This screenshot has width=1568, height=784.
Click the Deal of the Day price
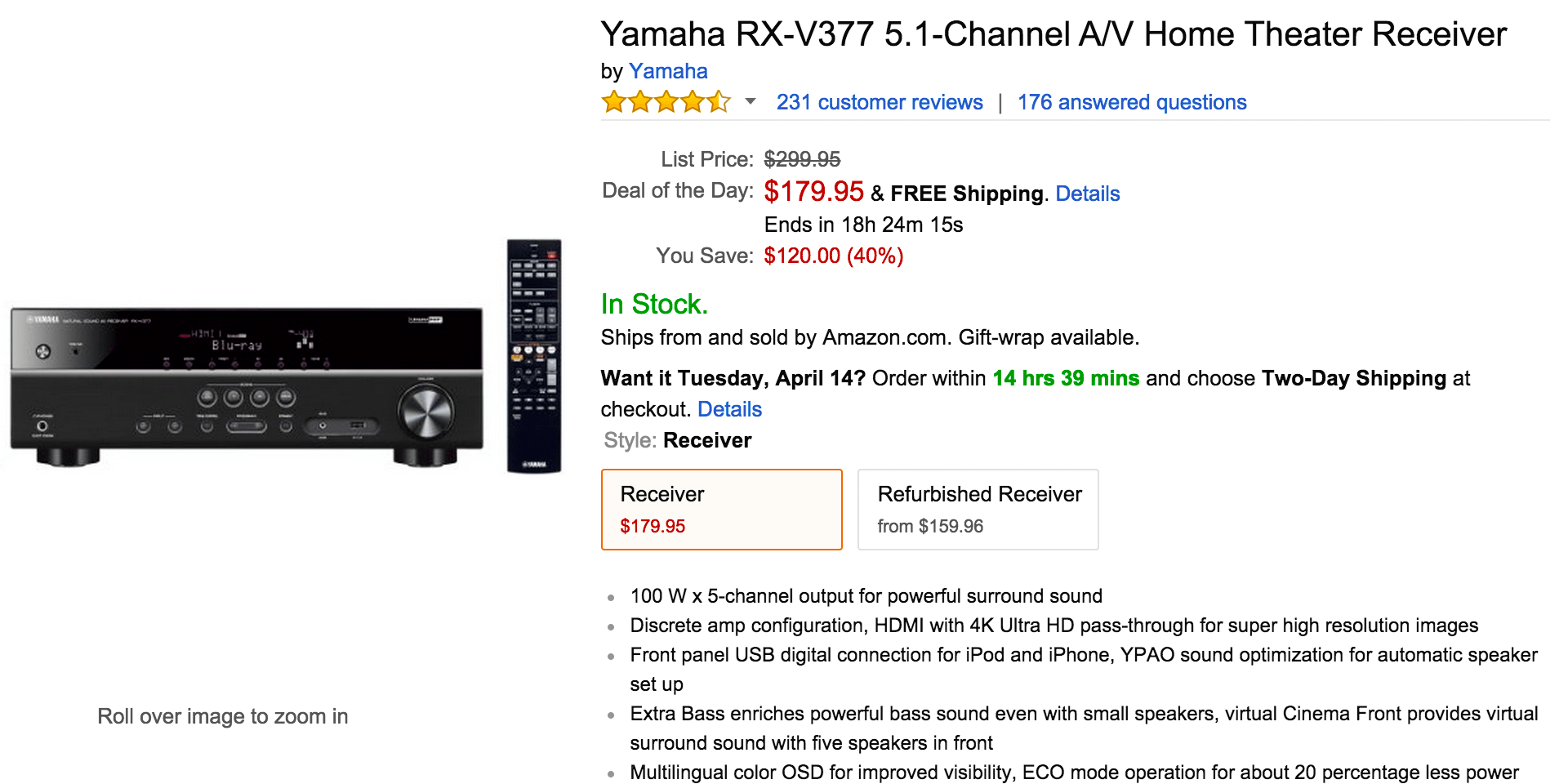pyautogui.click(x=813, y=192)
